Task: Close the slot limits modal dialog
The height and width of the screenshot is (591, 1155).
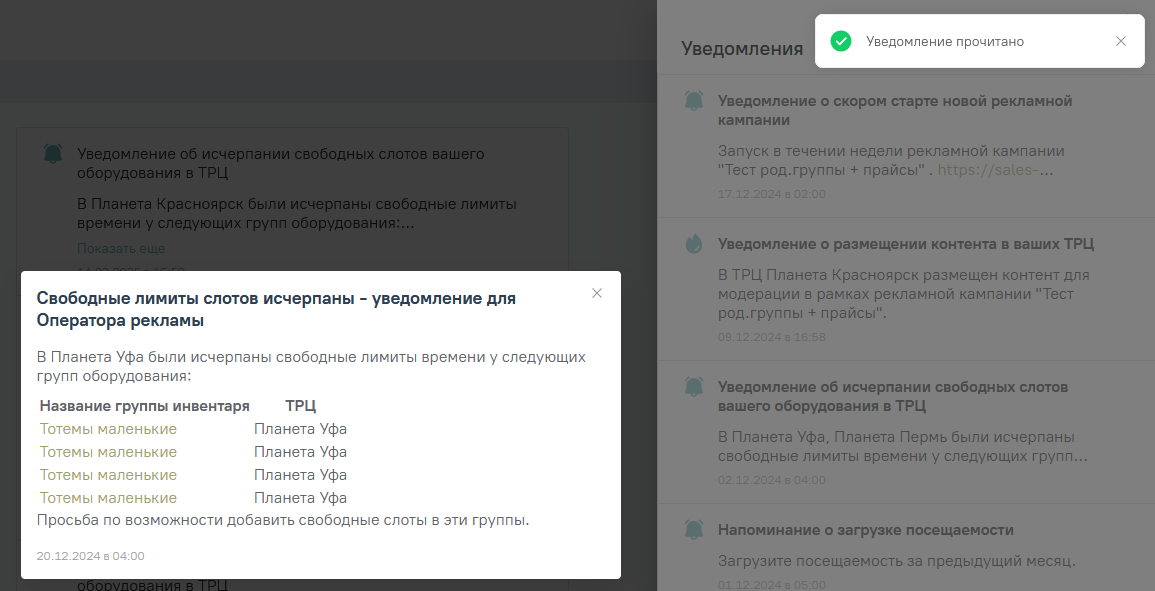Action: [597, 293]
